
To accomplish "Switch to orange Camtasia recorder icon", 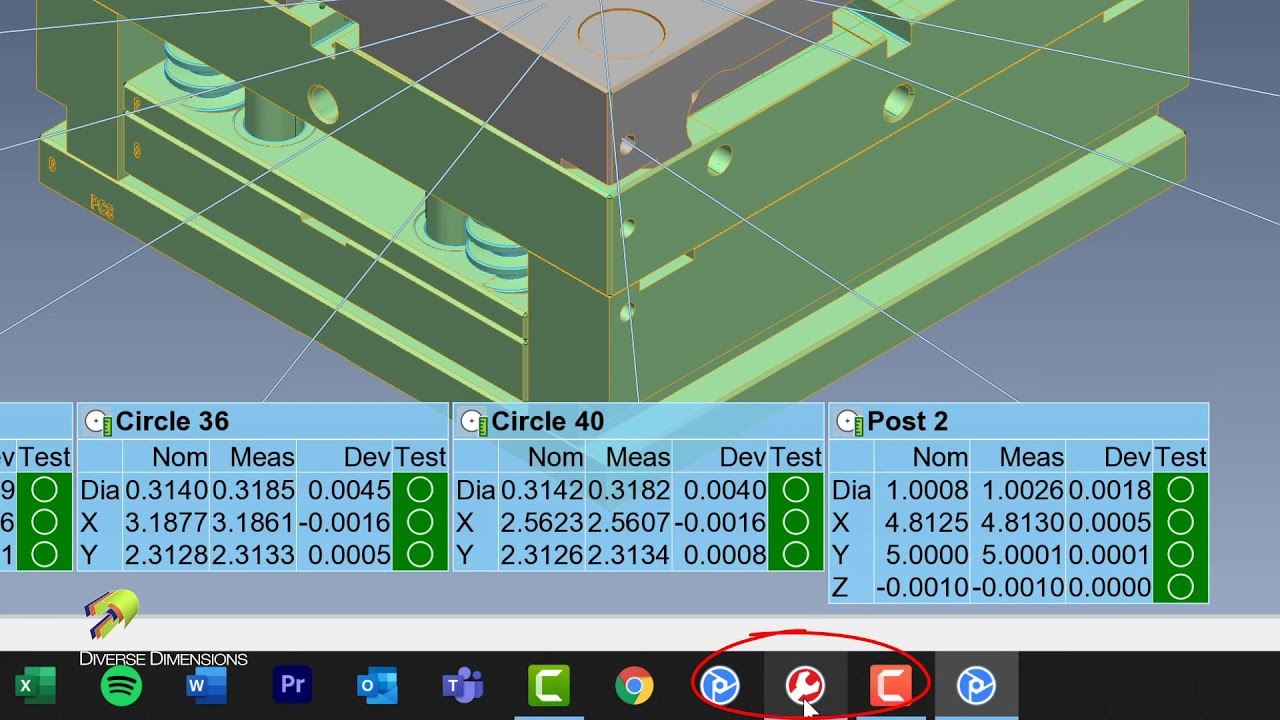I will (891, 686).
